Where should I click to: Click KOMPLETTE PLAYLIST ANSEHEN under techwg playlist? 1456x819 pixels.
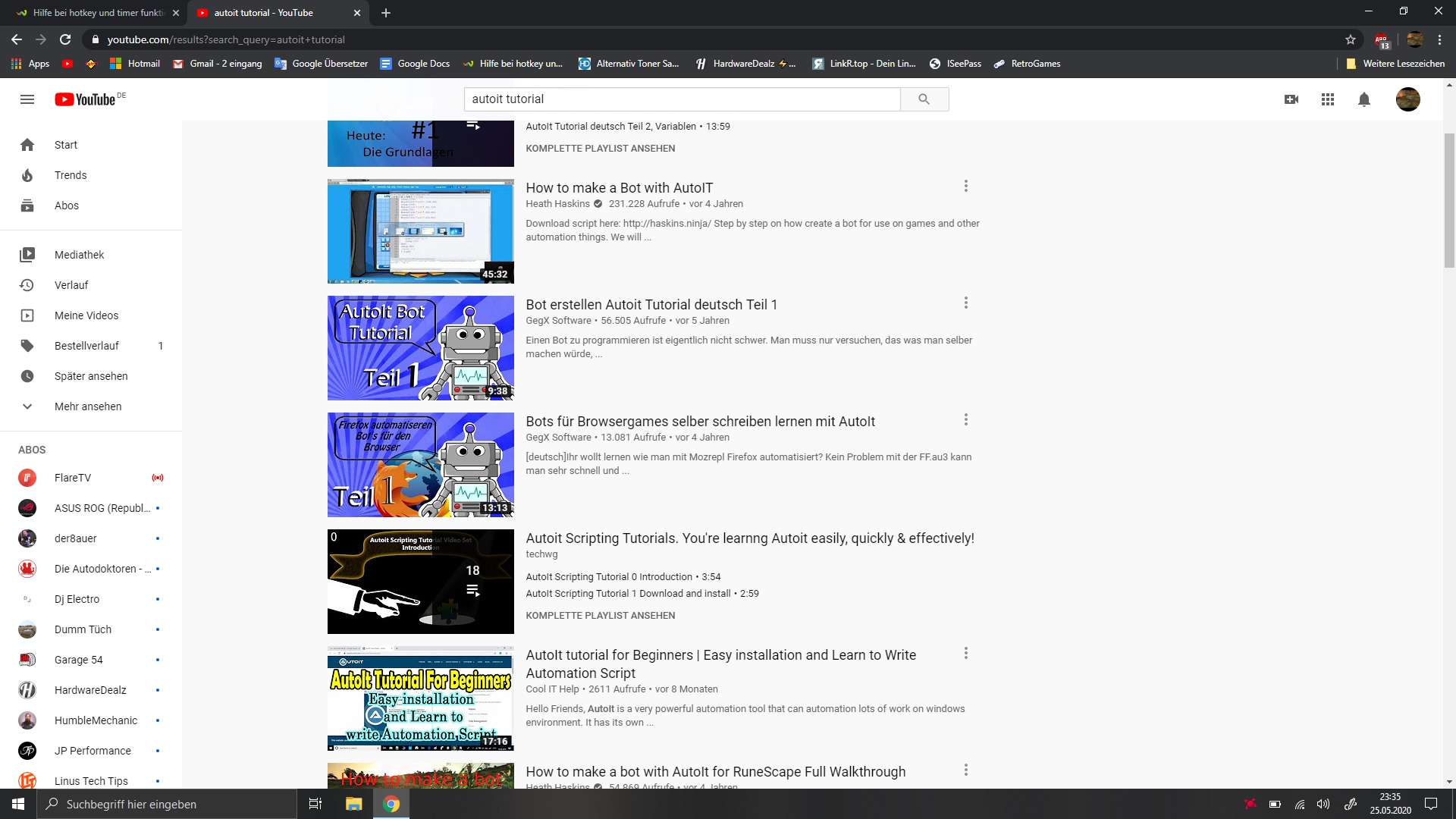(x=600, y=616)
